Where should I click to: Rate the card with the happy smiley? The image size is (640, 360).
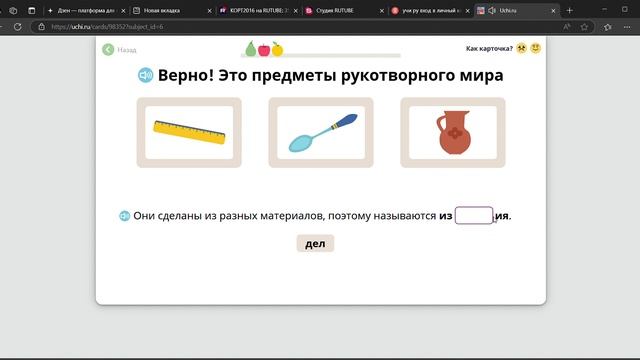(535, 48)
